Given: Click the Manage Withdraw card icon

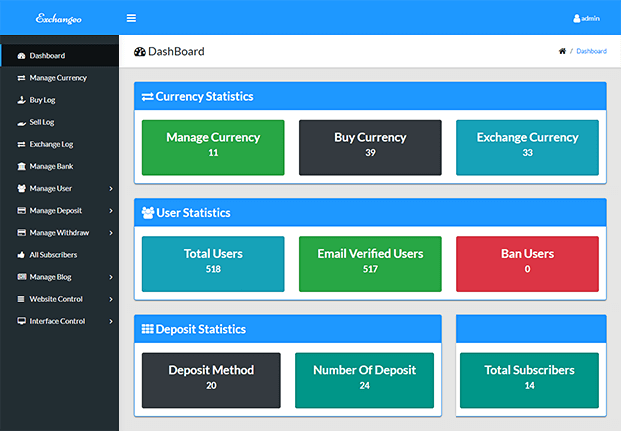Looking at the screenshot, I should pyautogui.click(x=21, y=233).
